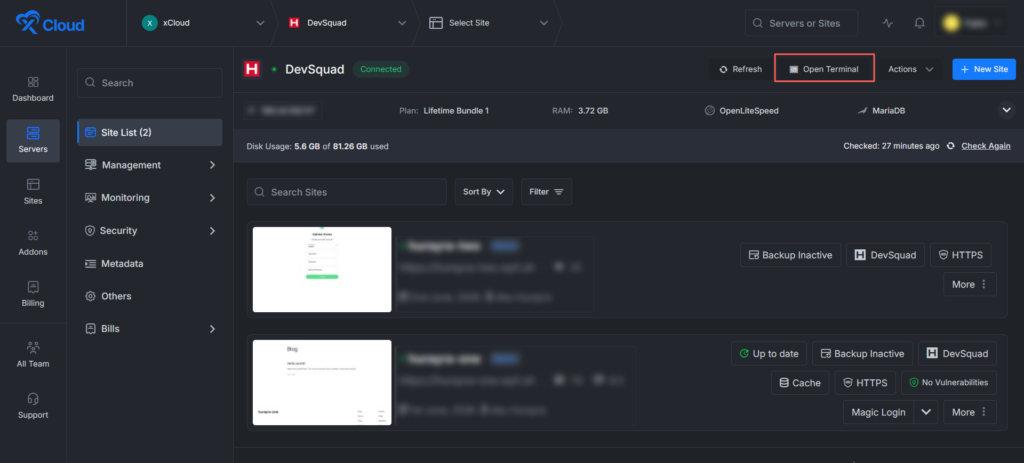Screen dimensions: 1024x463
Task: Open Servers section in sidebar
Action: (x=33, y=140)
